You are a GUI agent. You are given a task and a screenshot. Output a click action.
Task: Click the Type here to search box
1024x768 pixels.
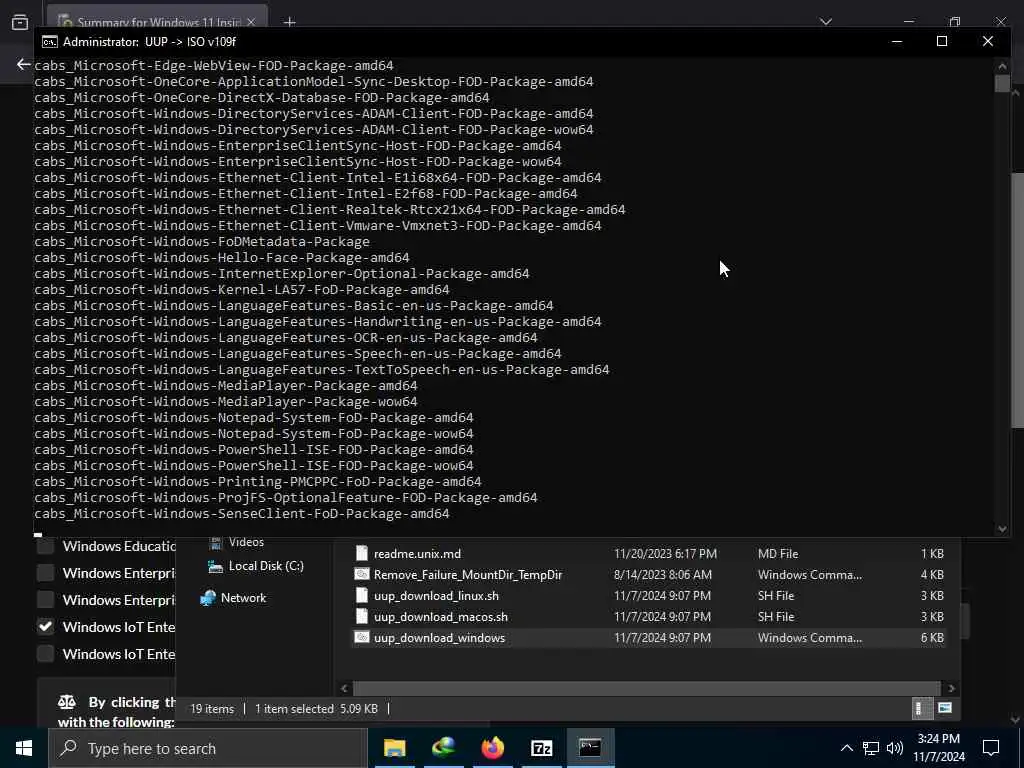coord(208,748)
